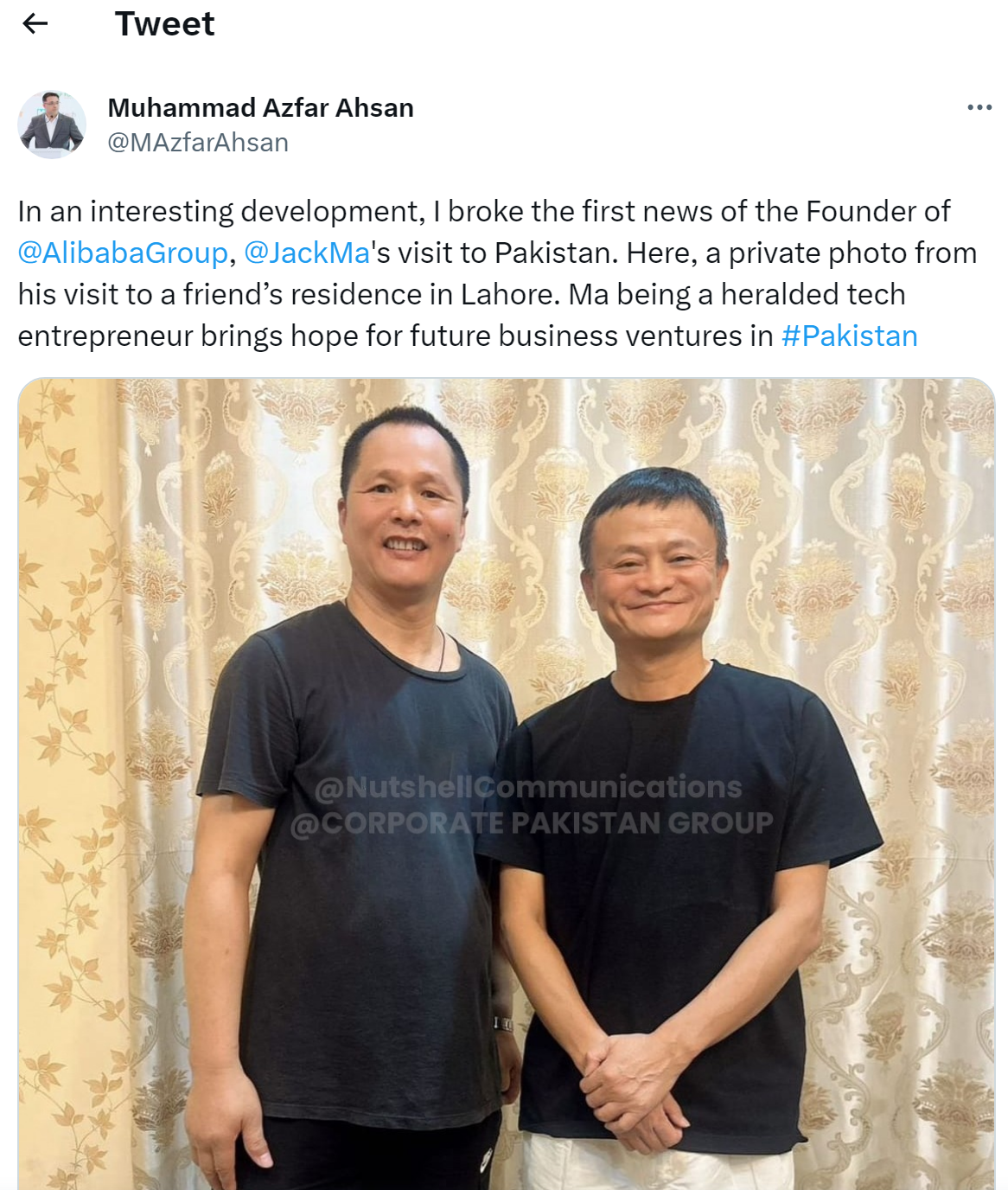
Task: Visit the @MAzfarAhsan handle
Action: tap(198, 142)
